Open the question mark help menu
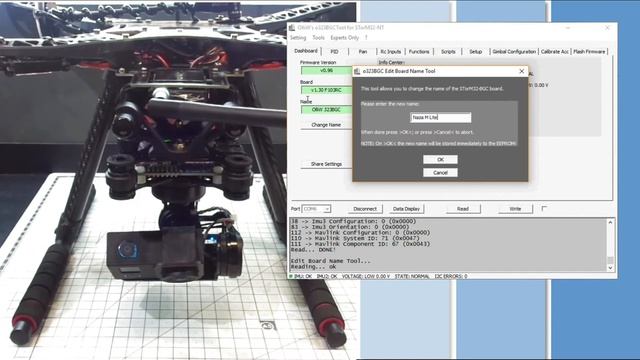 [366, 38]
